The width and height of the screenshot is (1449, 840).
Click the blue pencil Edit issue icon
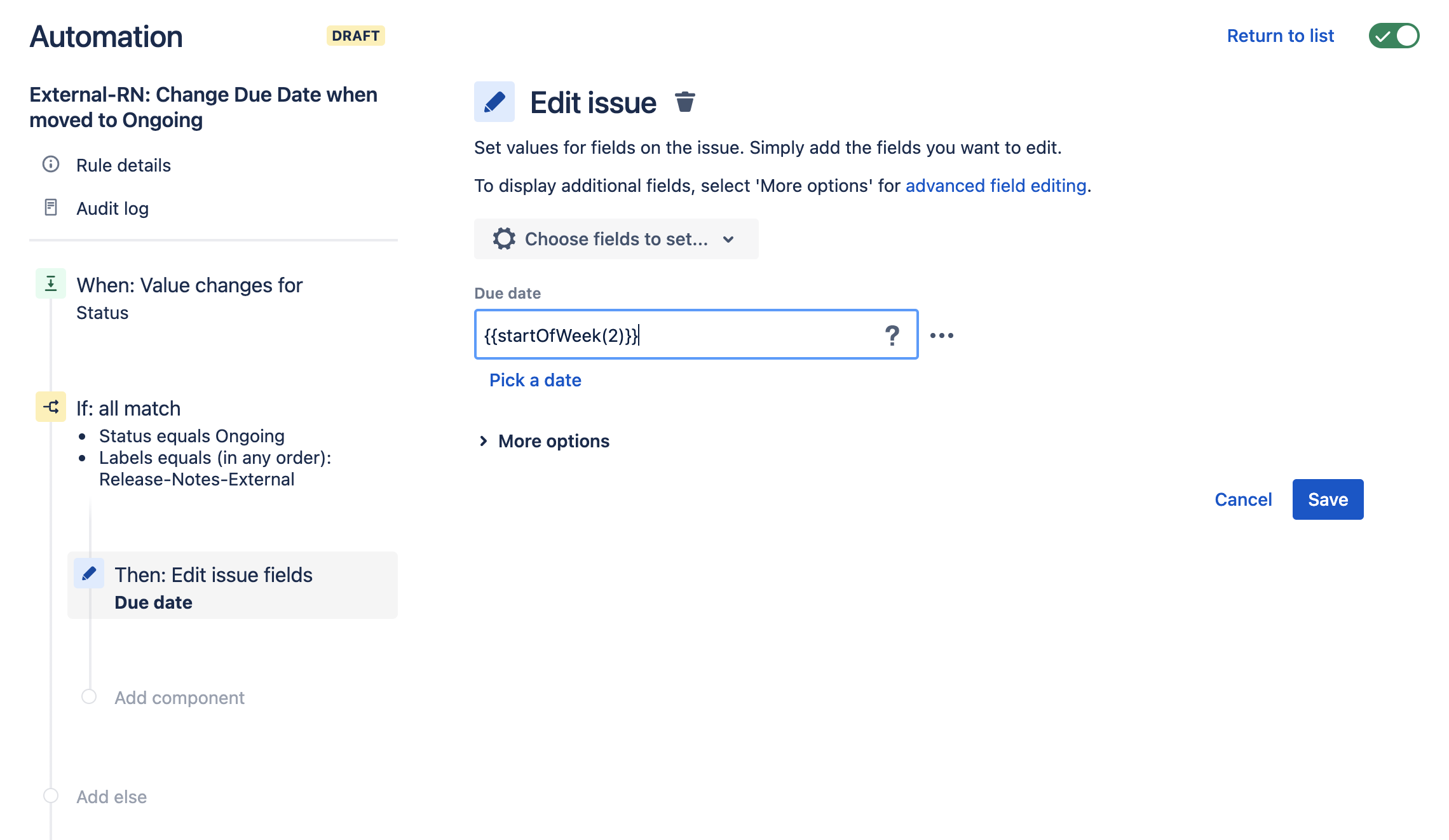[494, 102]
